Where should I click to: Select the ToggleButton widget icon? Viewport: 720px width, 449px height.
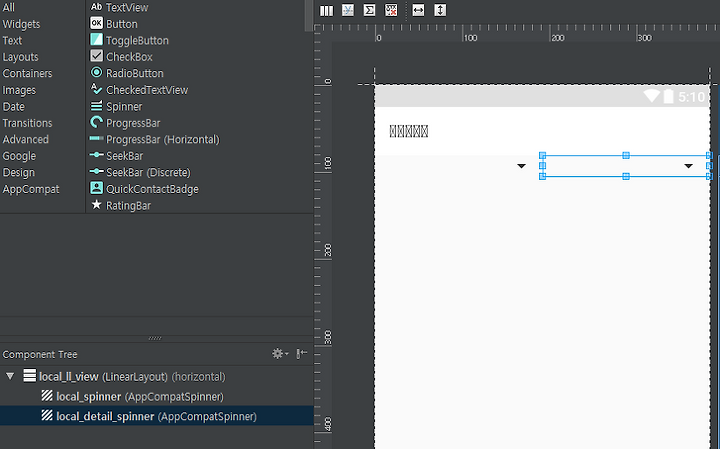[x=96, y=39]
